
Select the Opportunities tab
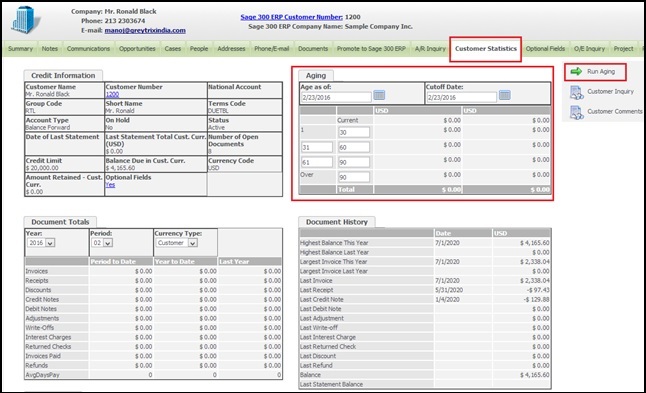[137, 49]
